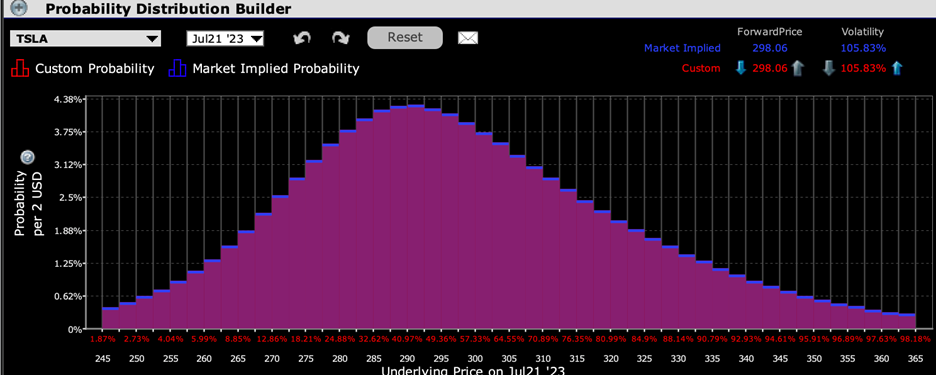936x375 pixels.
Task: Click the 12.86% cumulative probability label
Action: [272, 339]
